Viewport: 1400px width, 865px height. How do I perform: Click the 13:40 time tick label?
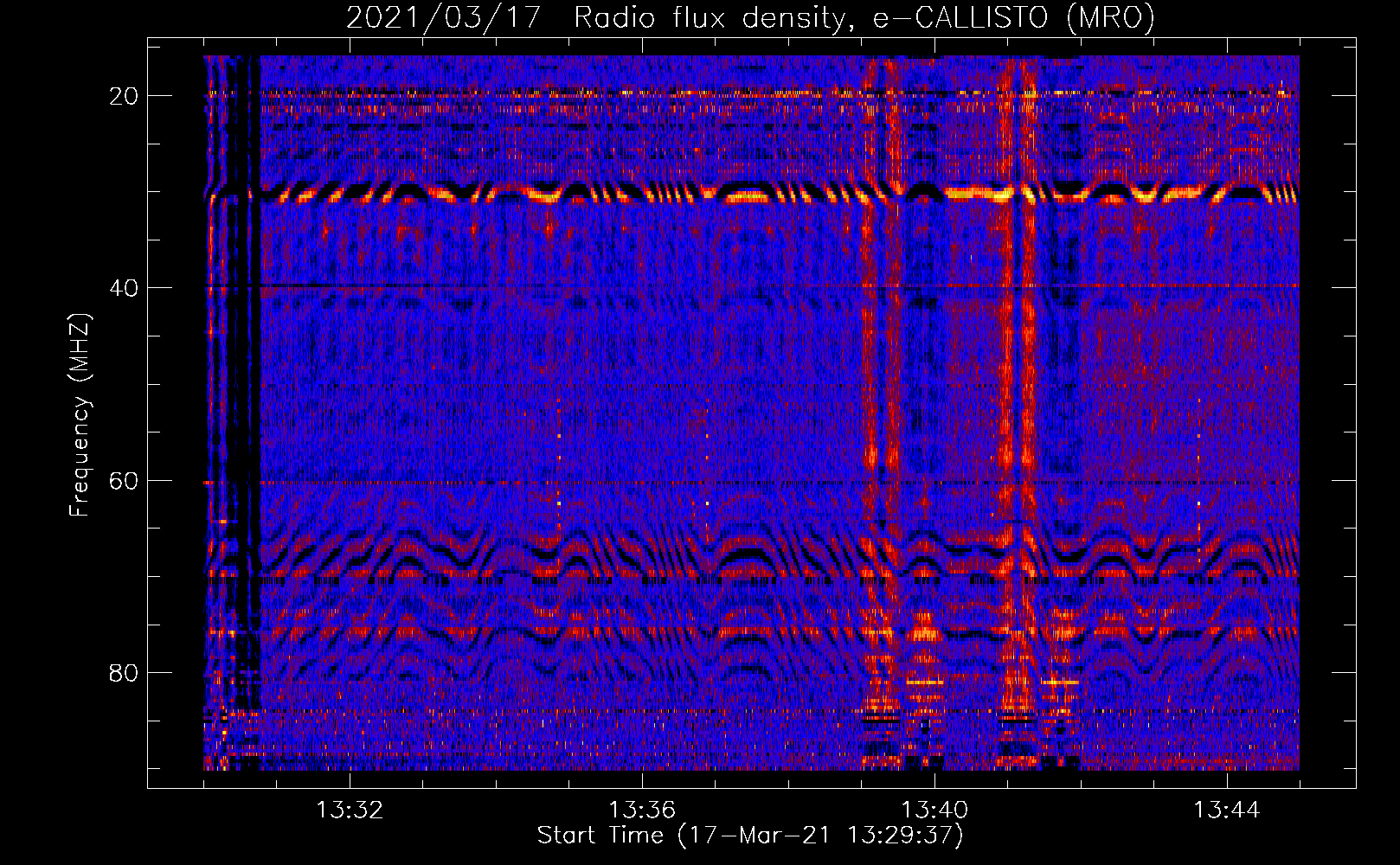[x=934, y=811]
